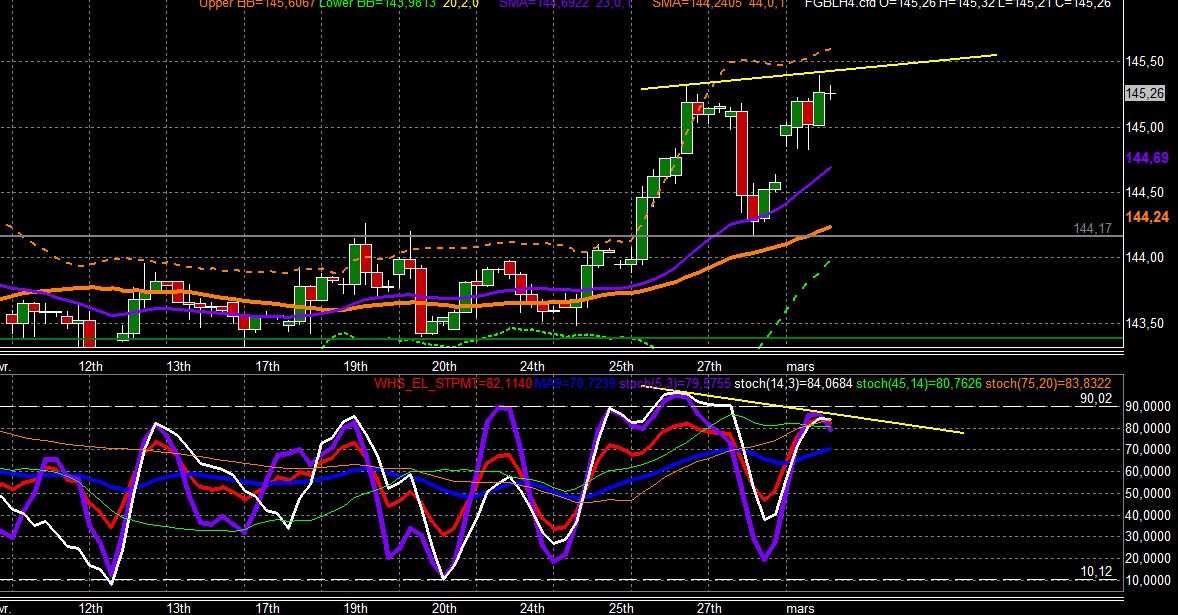This screenshot has width=1178, height=615.
Task: Click the WHS_EL_STPMT=82,1140 indicator label
Action: (453, 384)
